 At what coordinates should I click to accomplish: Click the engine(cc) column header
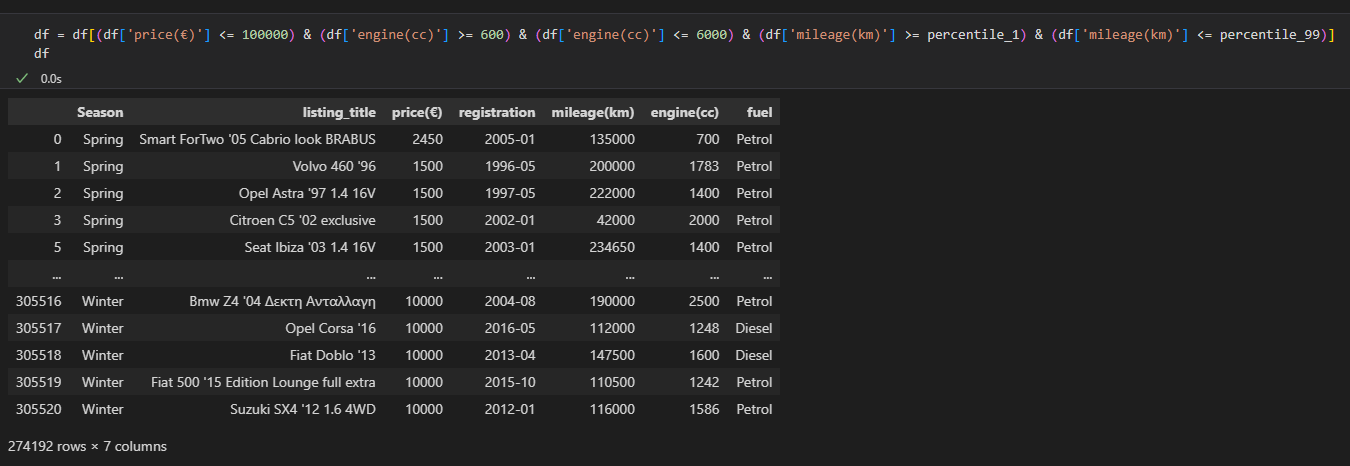(x=684, y=112)
